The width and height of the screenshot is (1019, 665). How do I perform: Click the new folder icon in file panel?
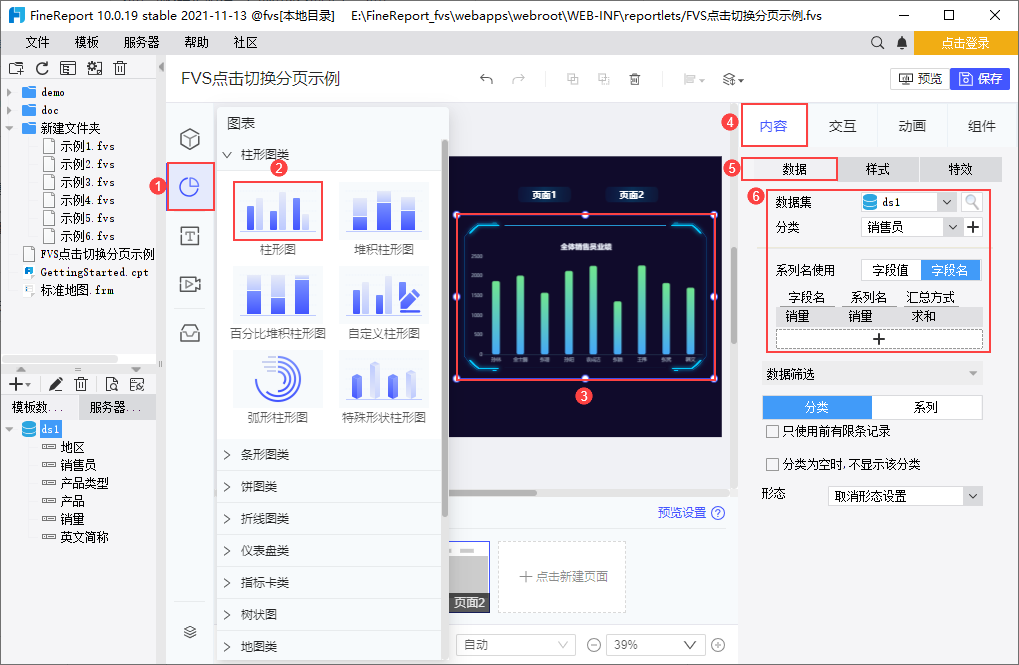(x=16, y=68)
